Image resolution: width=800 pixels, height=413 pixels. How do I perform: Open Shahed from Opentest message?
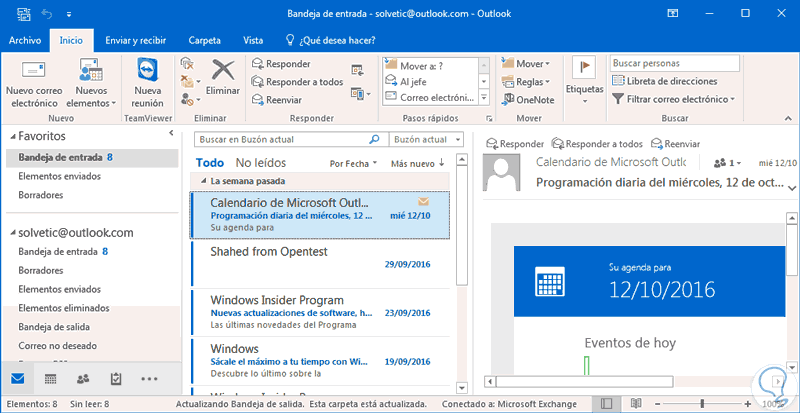pos(320,263)
